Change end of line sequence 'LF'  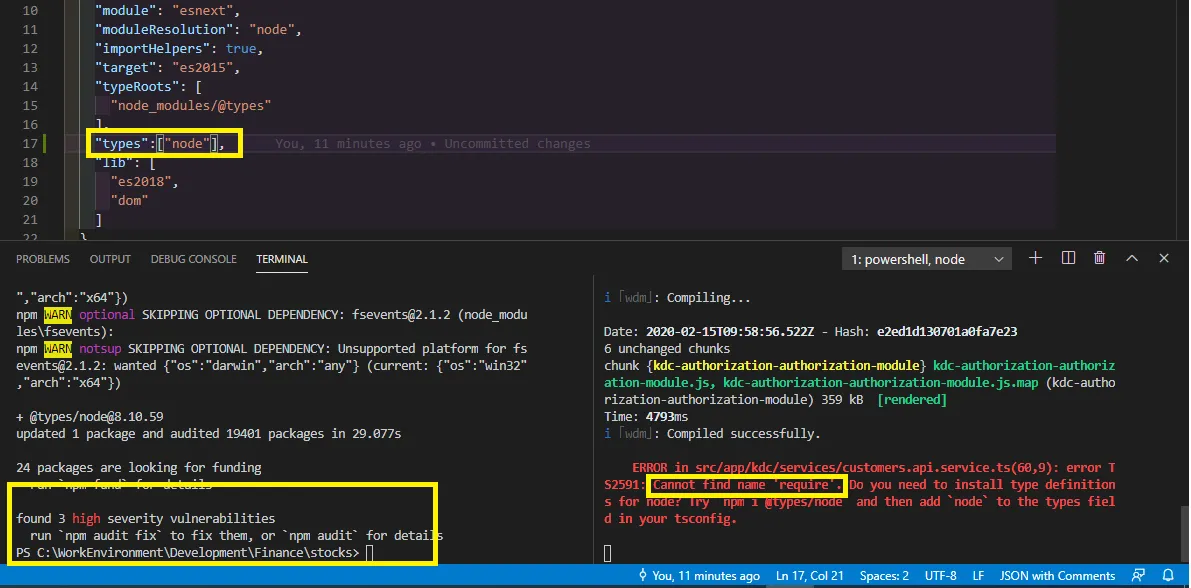978,576
